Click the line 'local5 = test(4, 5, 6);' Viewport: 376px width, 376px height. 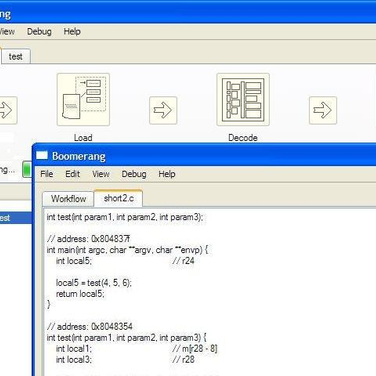tap(94, 283)
